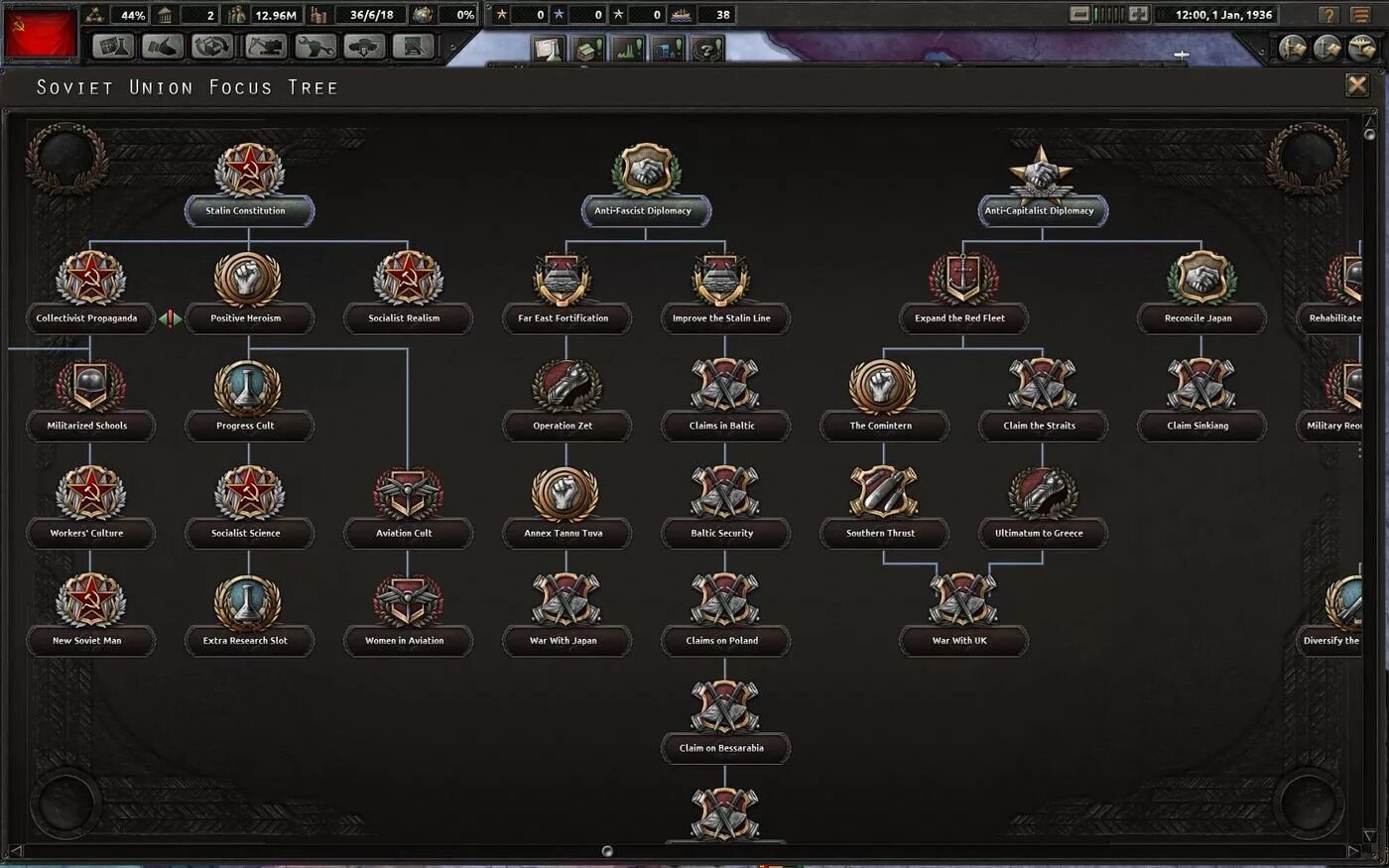Screen dimensions: 1389x868
Task: Click the focus tree horizontal scrollbar handle
Action: 607,851
